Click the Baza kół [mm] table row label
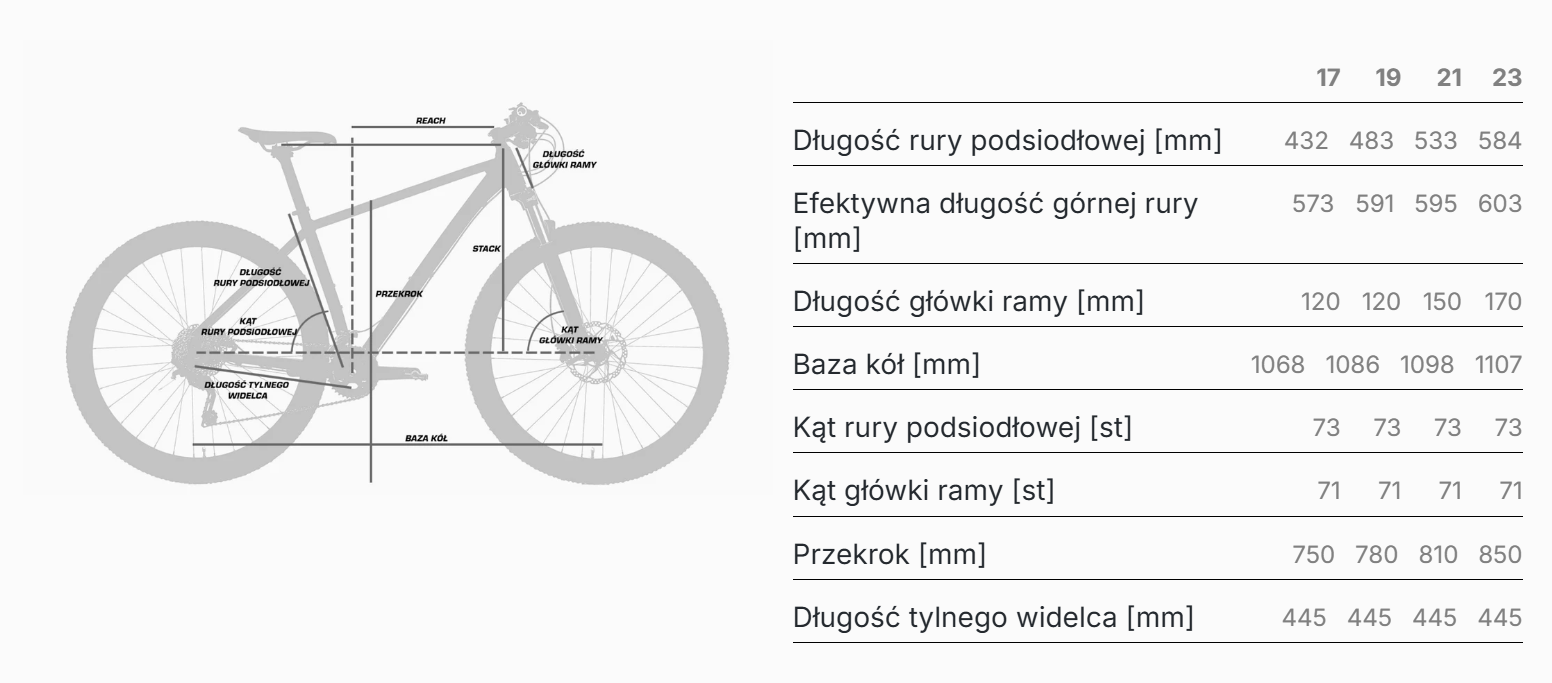The width and height of the screenshot is (1552, 683). point(886,365)
